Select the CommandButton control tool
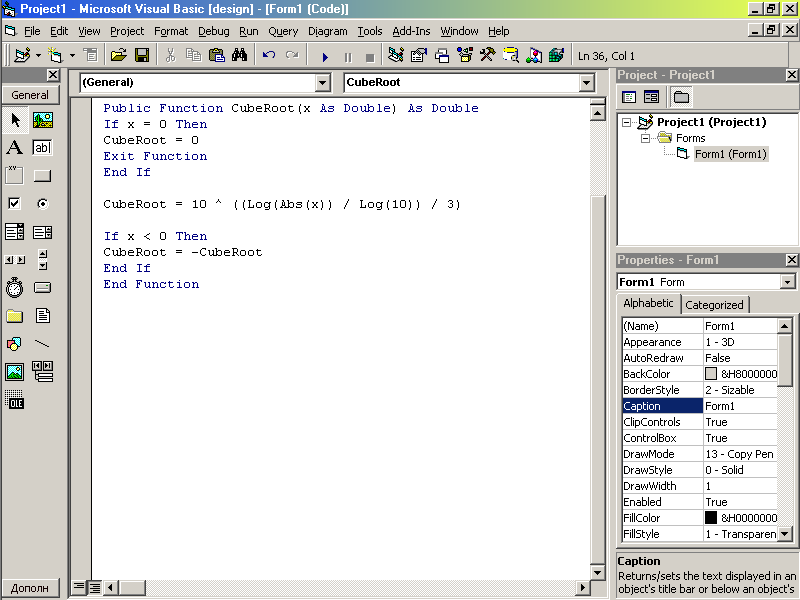Image resolution: width=800 pixels, height=600 pixels. point(42,176)
